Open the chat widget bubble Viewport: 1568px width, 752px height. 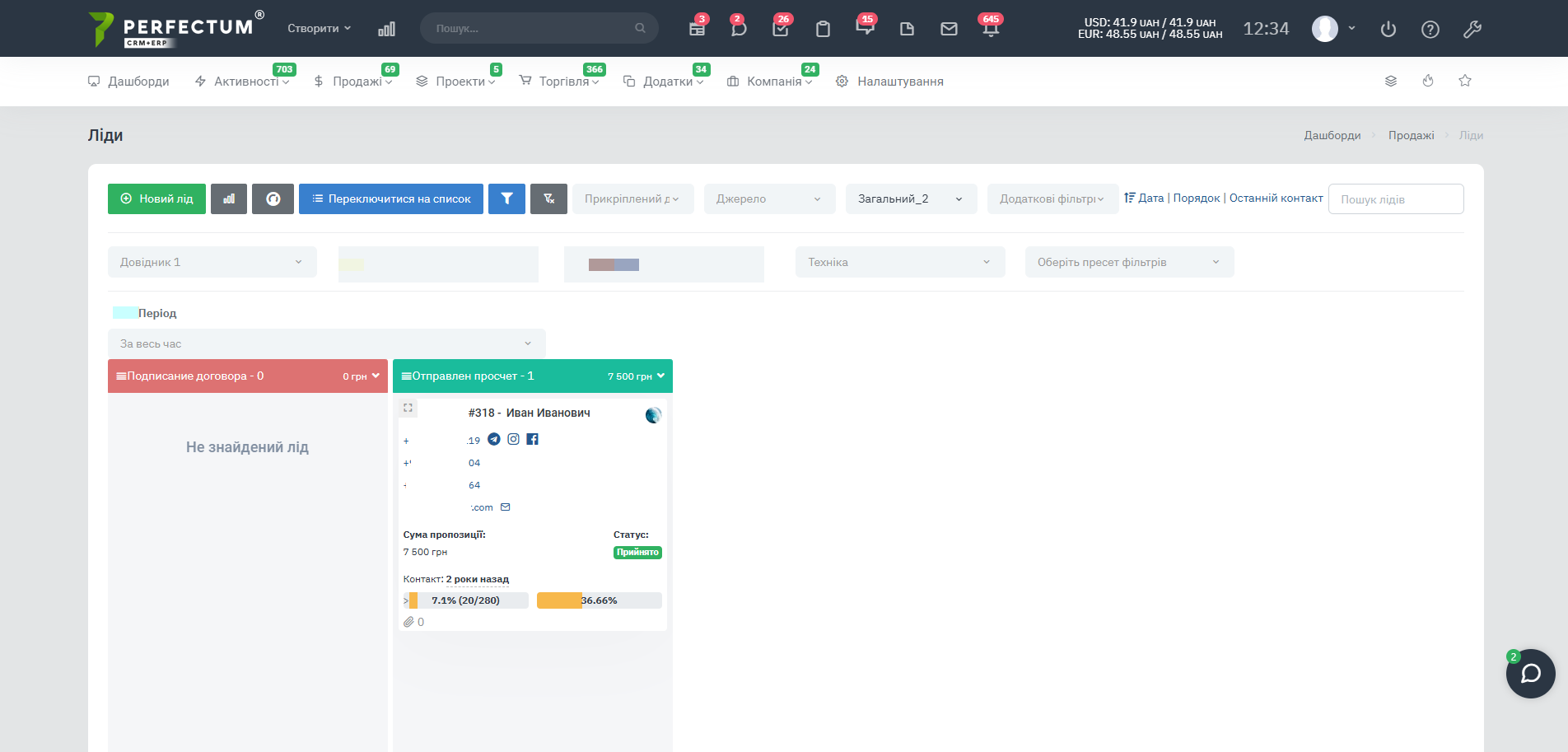[x=1530, y=674]
